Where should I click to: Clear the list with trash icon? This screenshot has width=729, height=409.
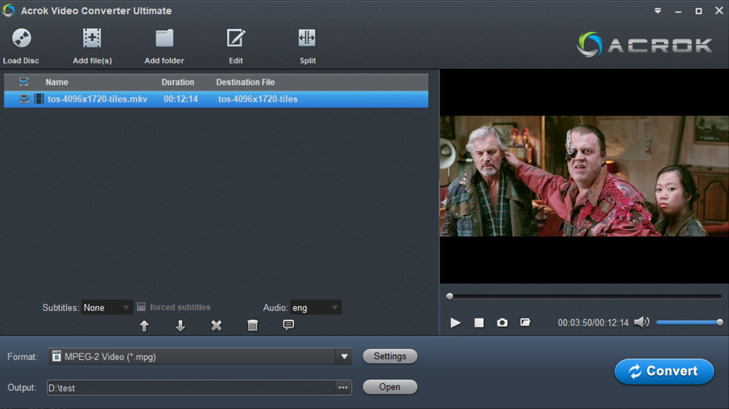coord(252,325)
